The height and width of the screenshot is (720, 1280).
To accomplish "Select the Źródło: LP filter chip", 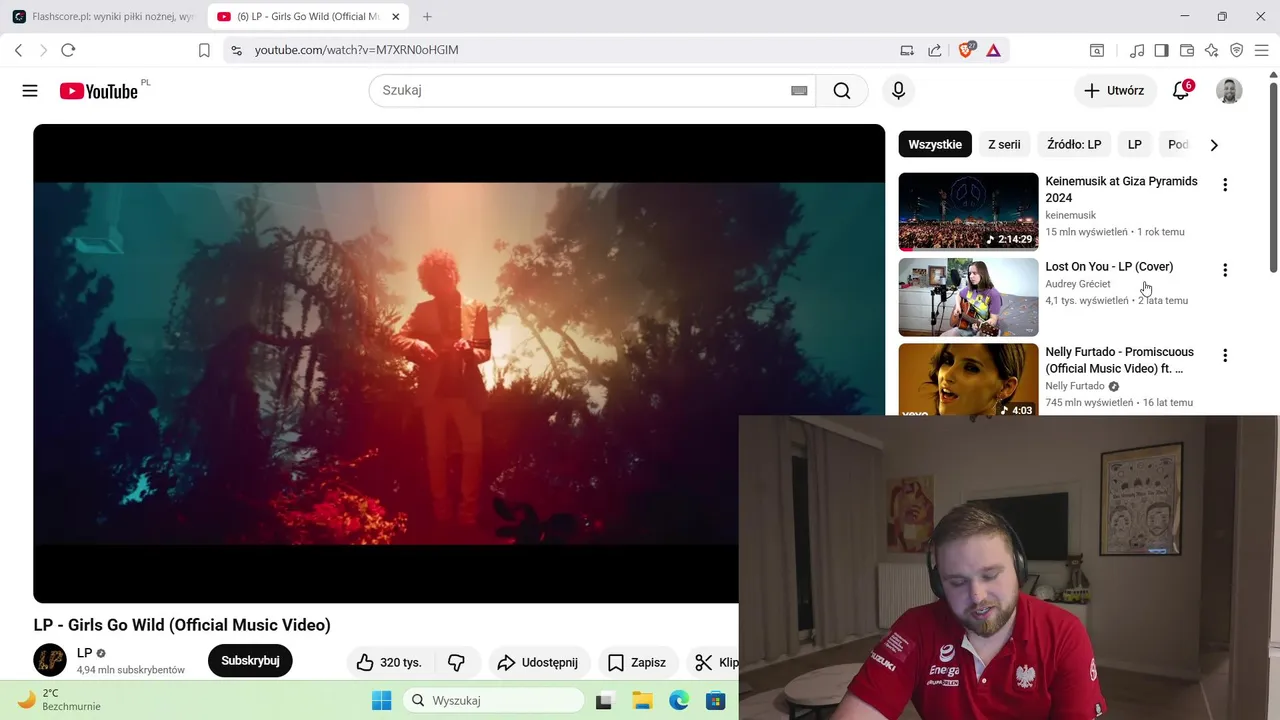I will (x=1074, y=145).
